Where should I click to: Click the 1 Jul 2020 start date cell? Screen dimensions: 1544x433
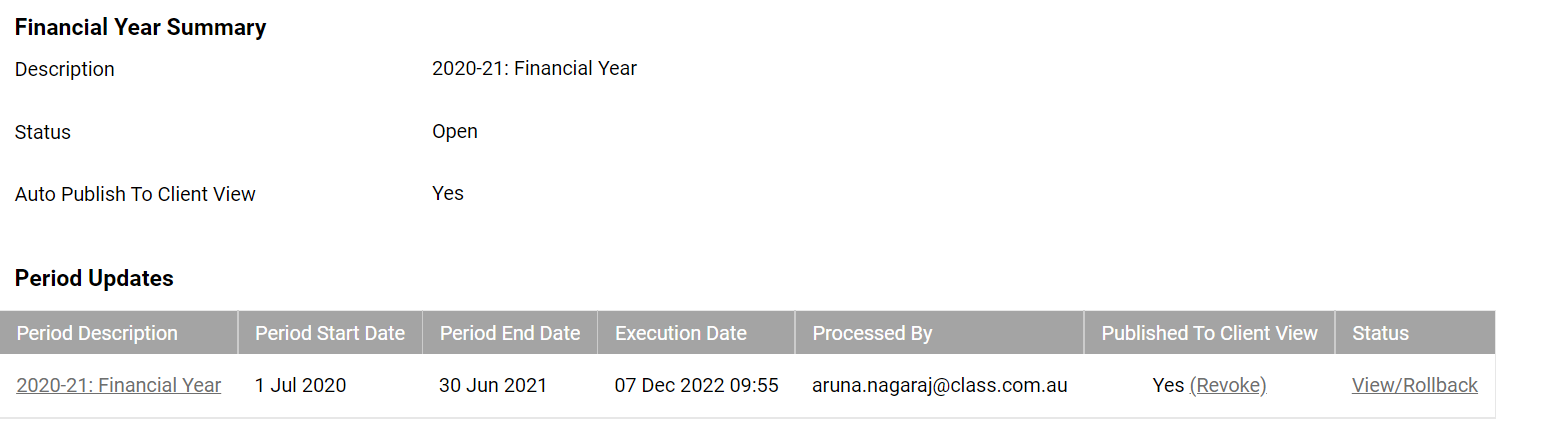[300, 385]
